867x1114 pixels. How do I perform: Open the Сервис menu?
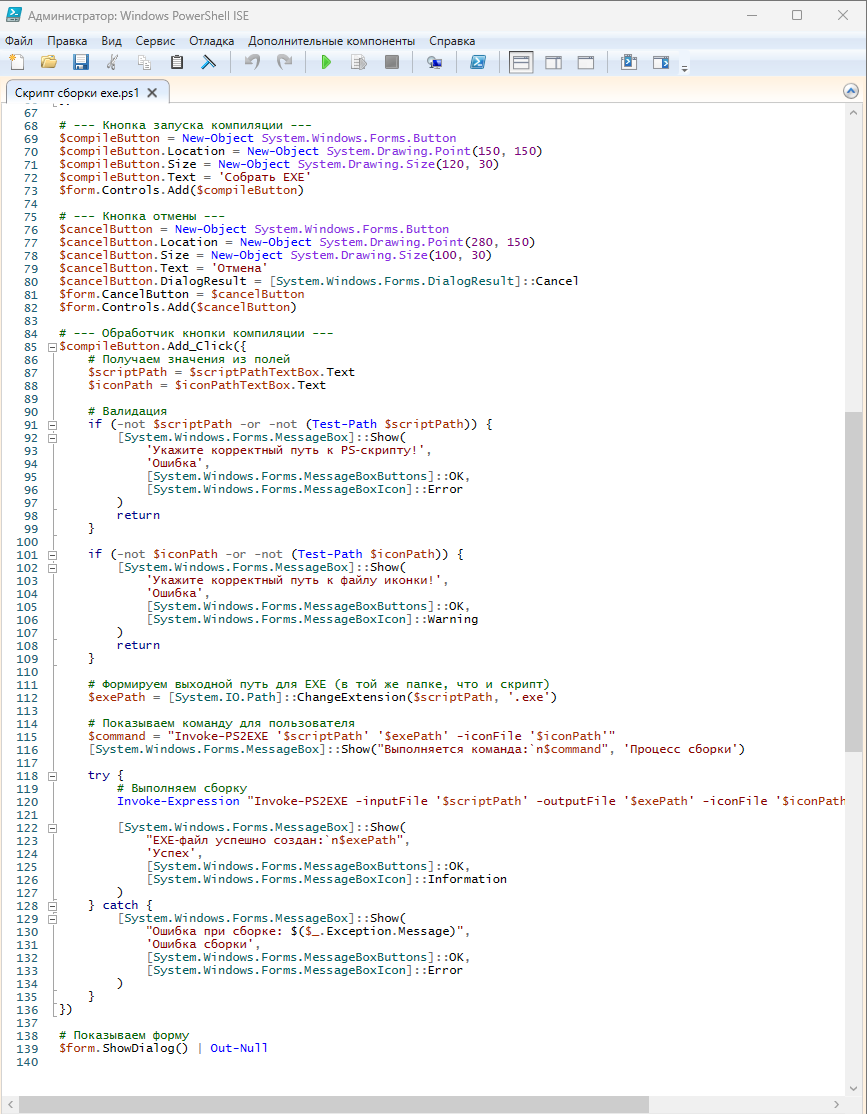click(155, 40)
